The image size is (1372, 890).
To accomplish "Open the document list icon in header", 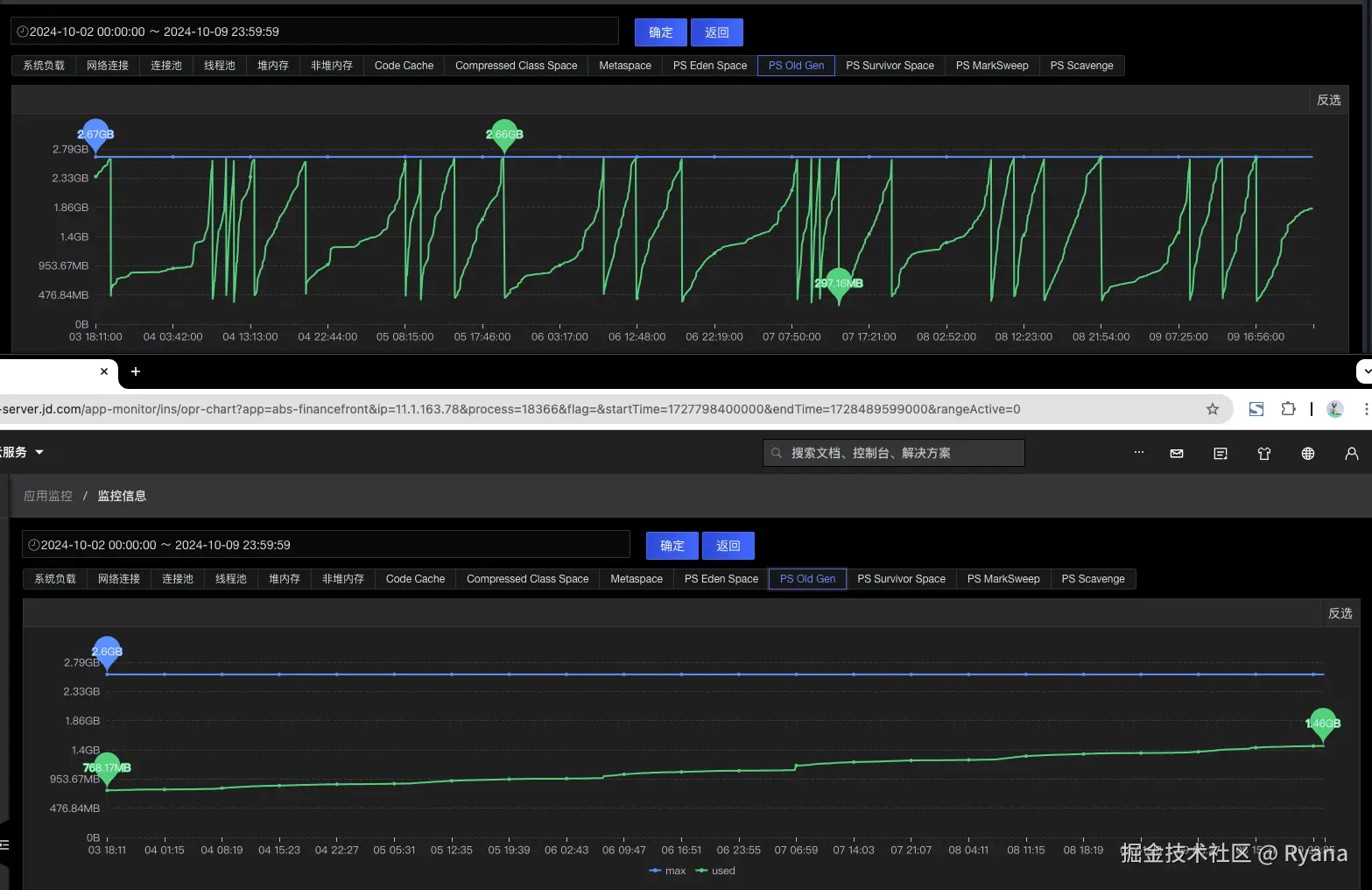I will pyautogui.click(x=1221, y=453).
